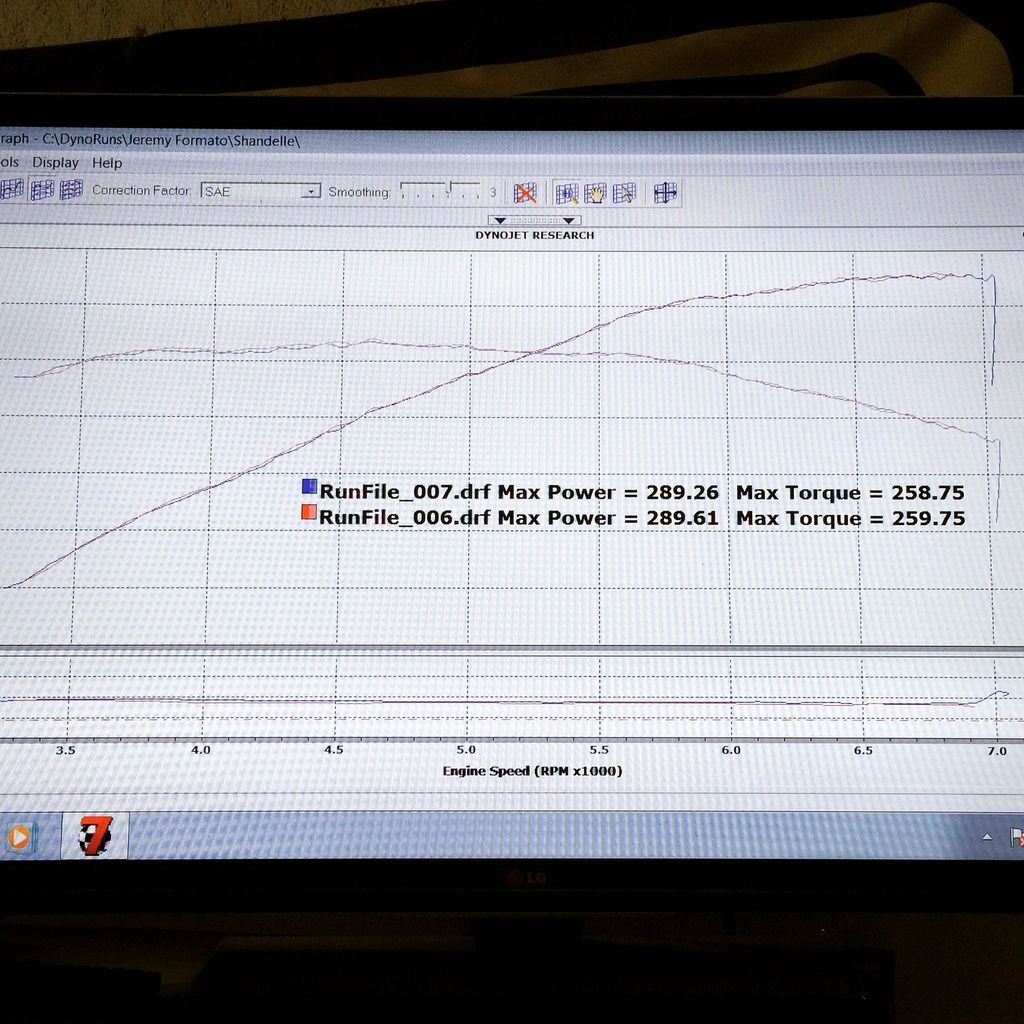Click the divider bar between upper and lower graphs
1024x1024 pixels.
coord(512,650)
